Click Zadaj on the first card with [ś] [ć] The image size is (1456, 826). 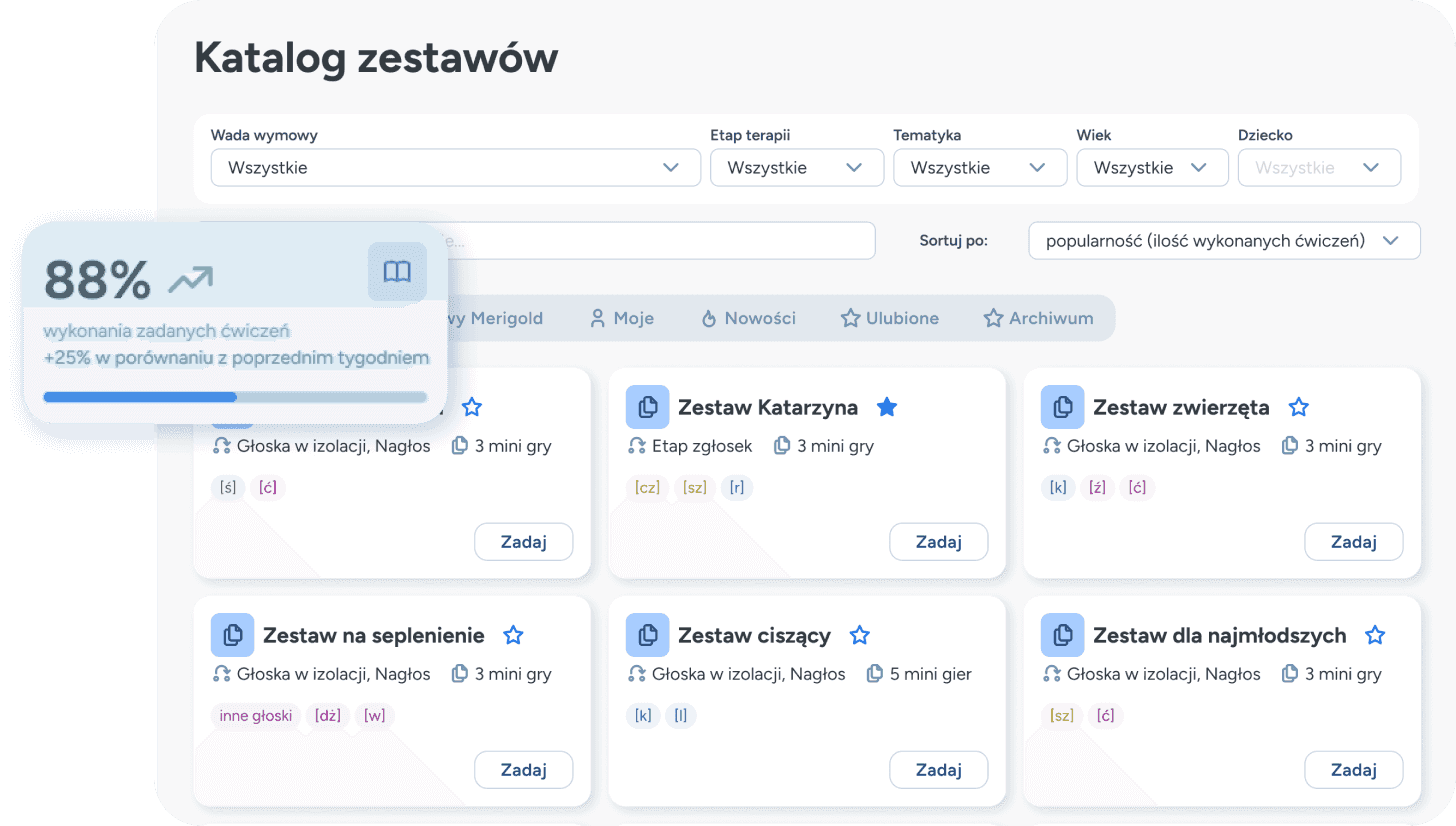(523, 542)
